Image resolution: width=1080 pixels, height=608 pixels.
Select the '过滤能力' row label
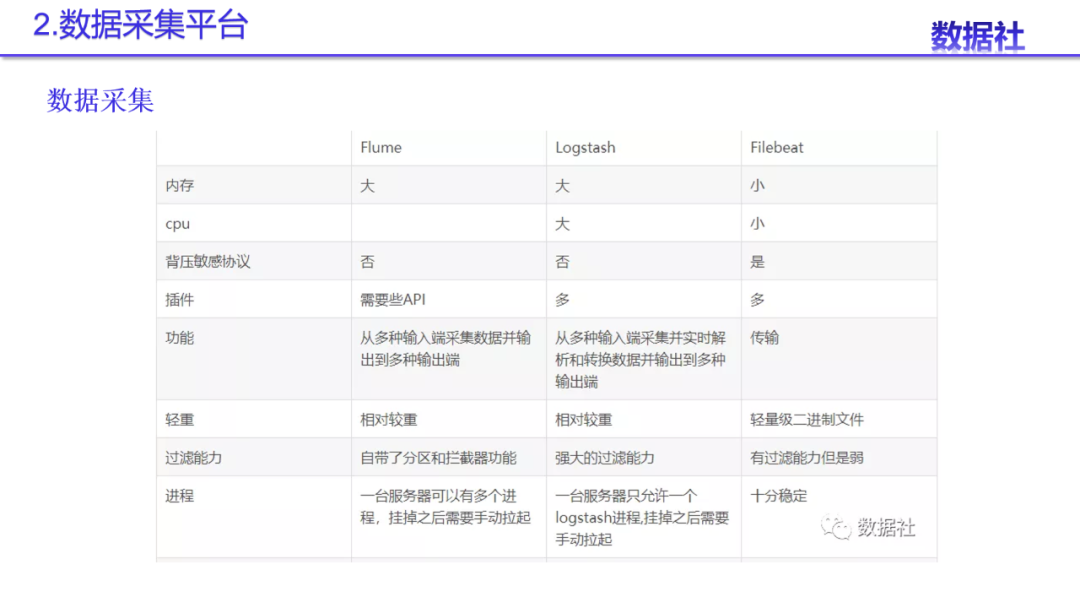pos(194,458)
